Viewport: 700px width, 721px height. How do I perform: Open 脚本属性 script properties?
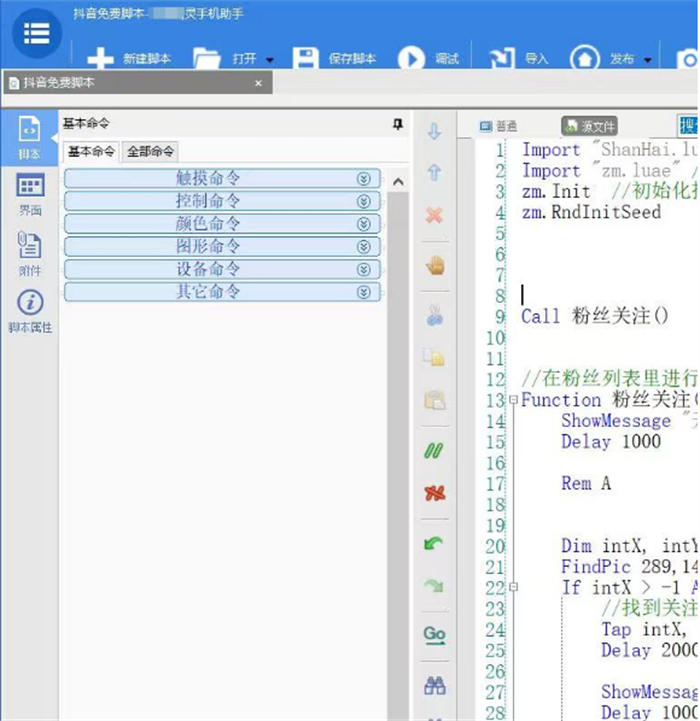tap(30, 310)
